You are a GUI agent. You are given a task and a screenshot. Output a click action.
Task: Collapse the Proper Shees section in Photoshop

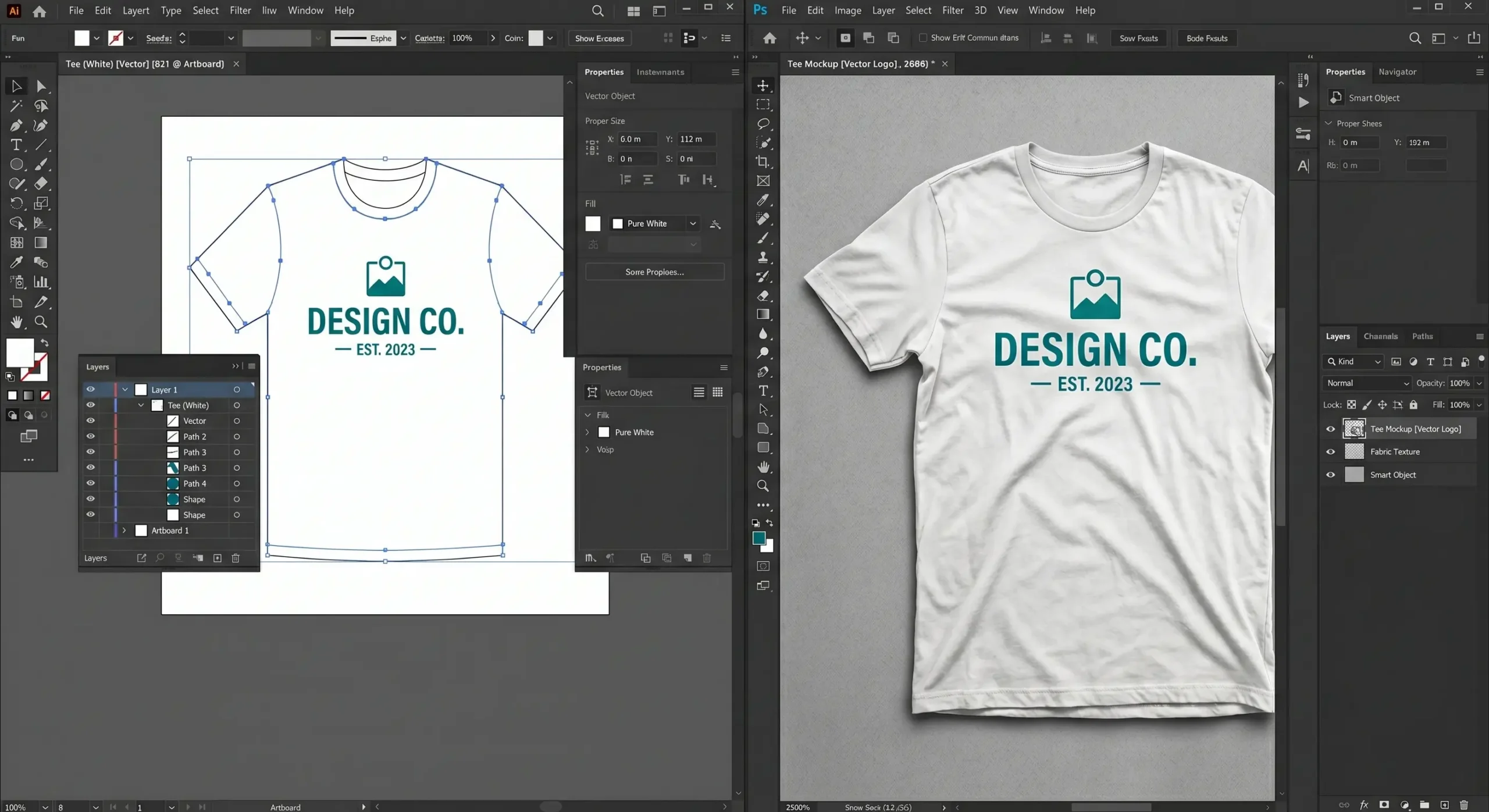1328,123
